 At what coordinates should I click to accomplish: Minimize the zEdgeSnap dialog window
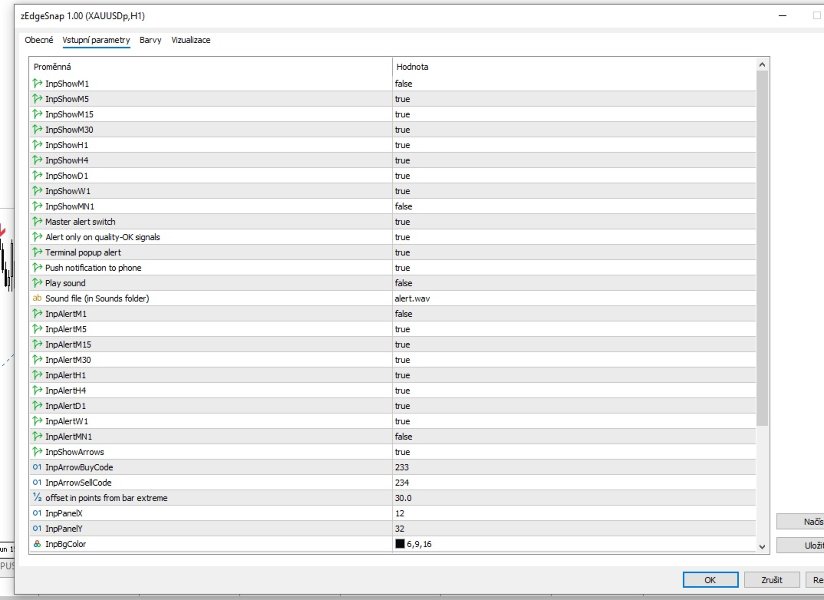coord(782,16)
